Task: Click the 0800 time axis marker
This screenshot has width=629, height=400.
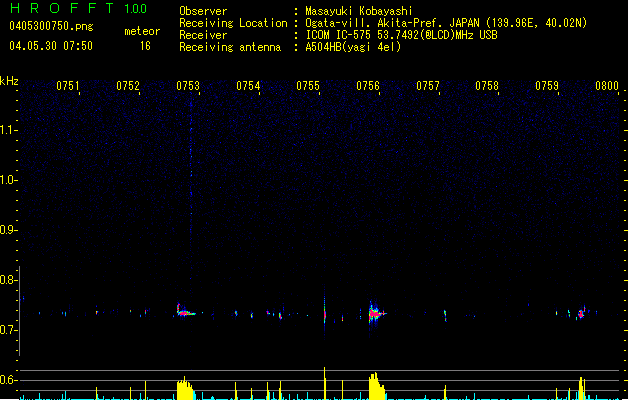Action: [607, 86]
